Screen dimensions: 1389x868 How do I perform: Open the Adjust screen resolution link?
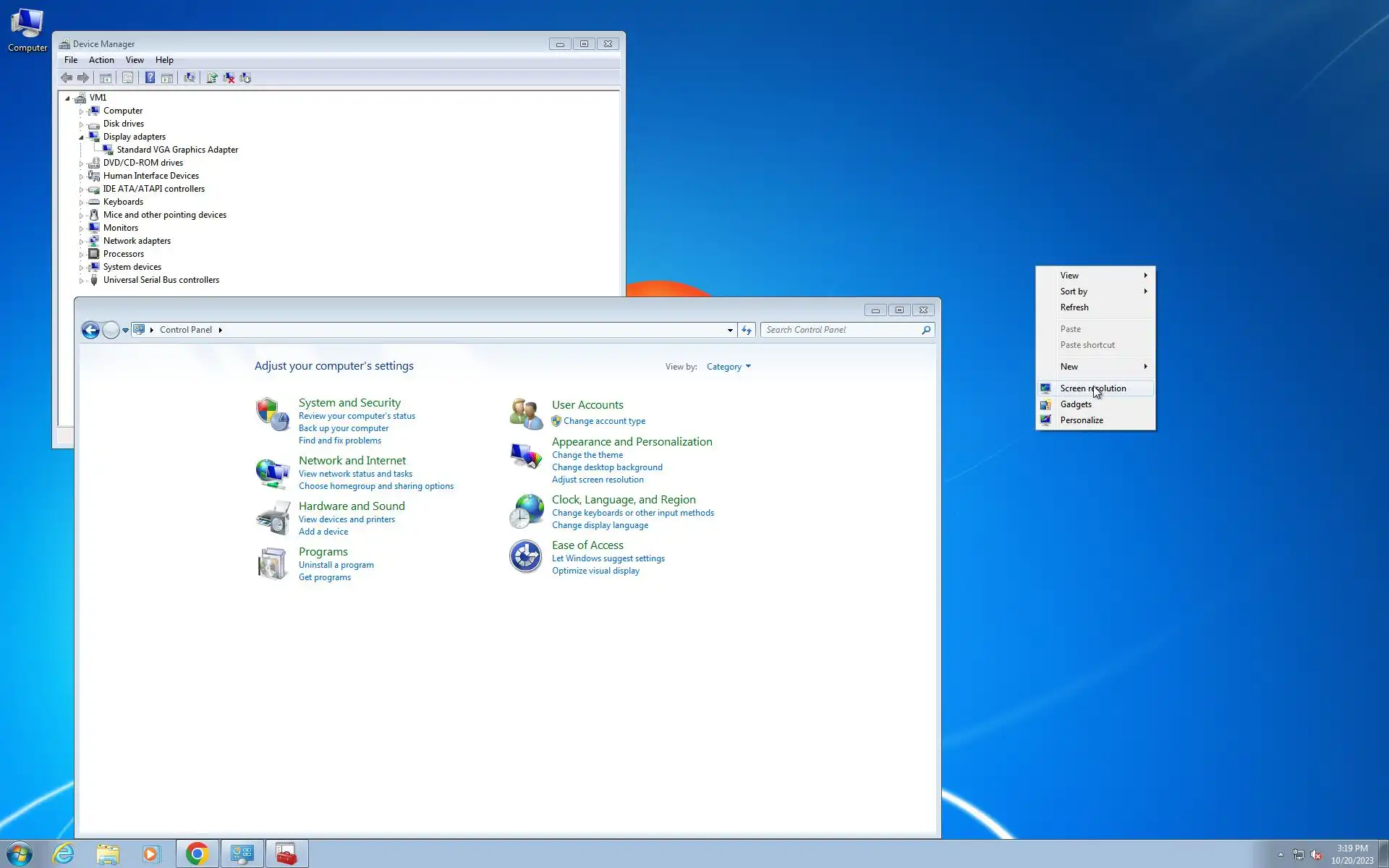coord(598,480)
